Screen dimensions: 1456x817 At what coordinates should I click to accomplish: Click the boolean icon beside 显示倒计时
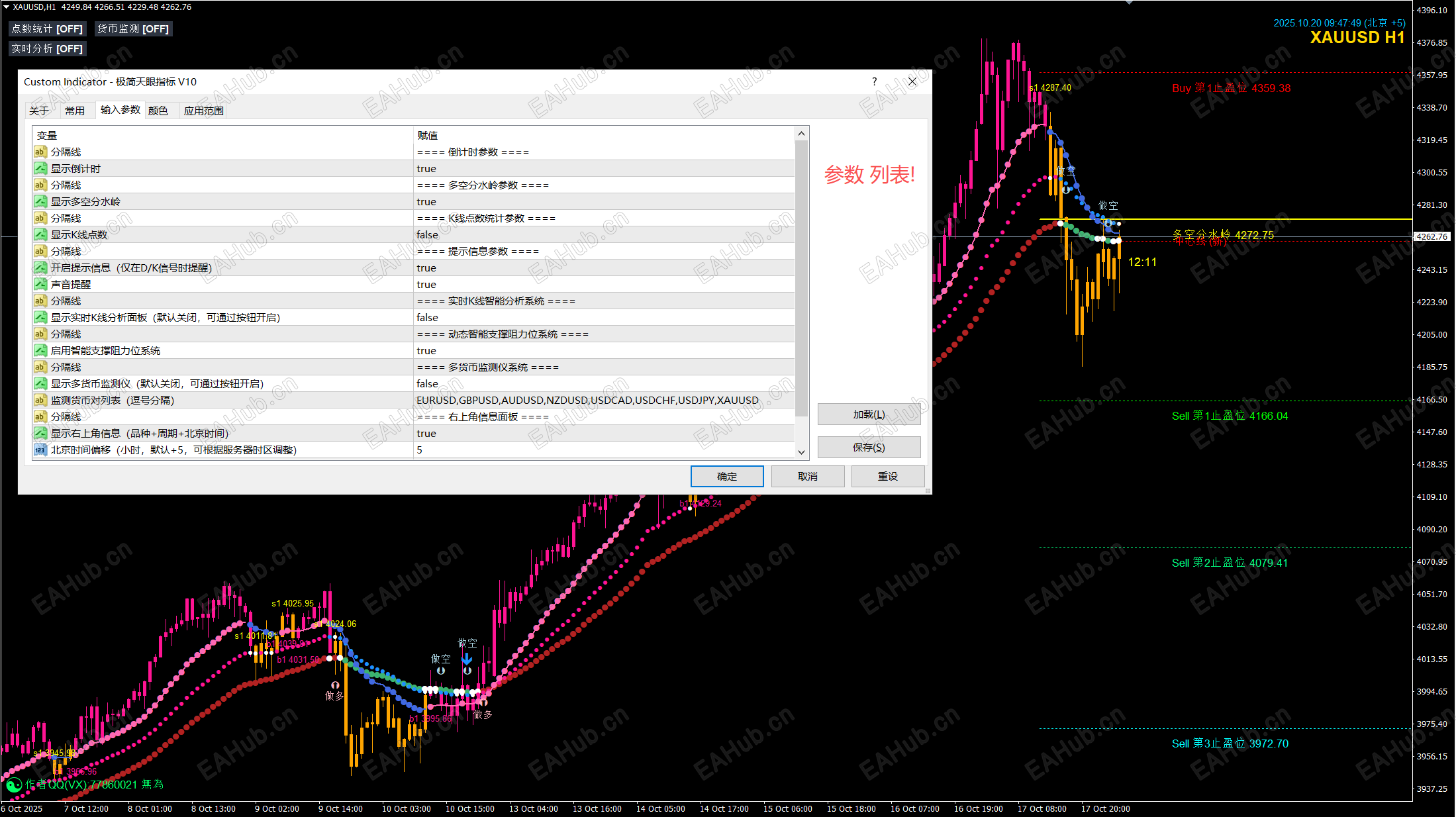coord(40,168)
